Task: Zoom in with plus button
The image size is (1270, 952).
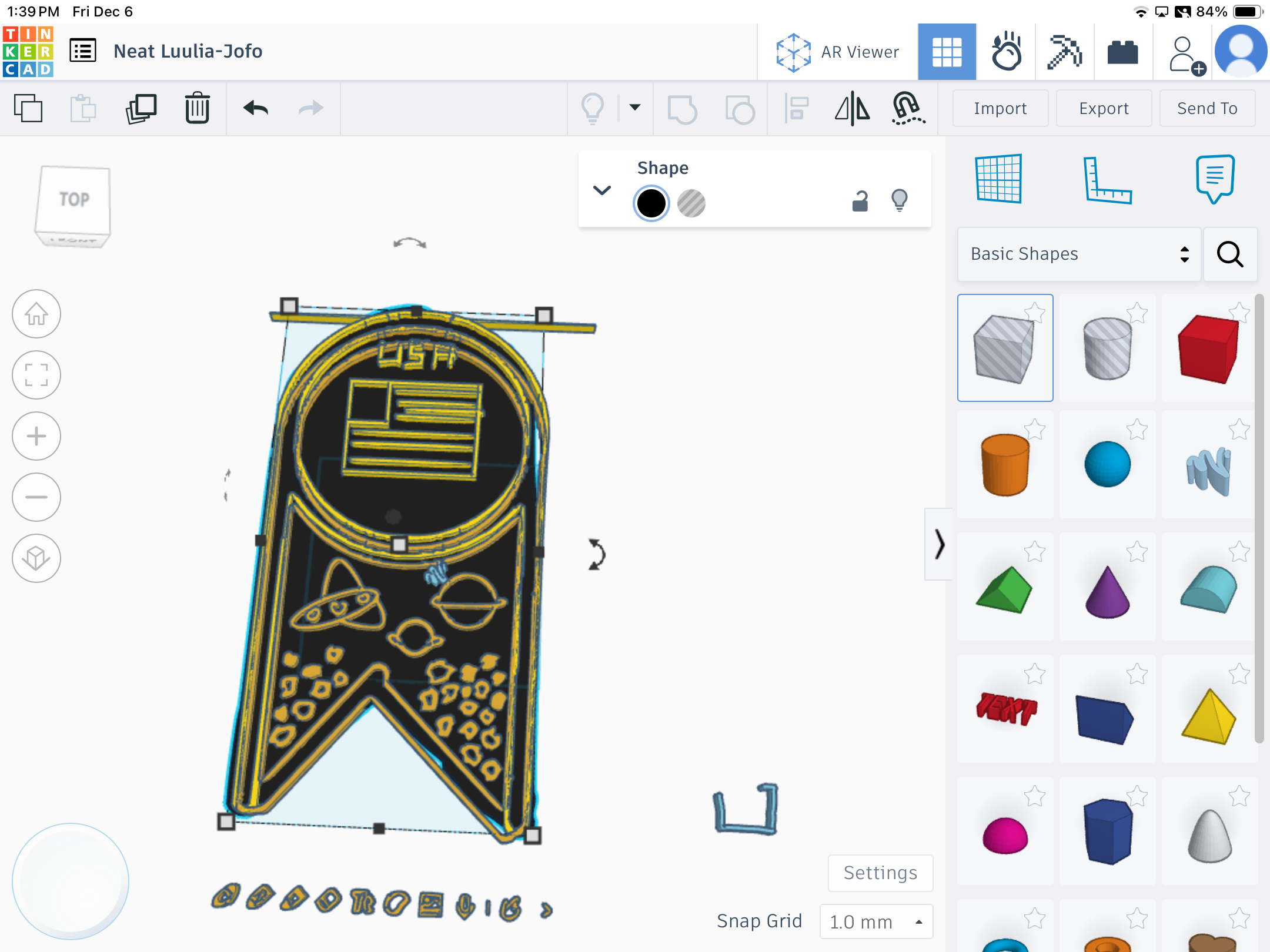Action: coord(36,436)
